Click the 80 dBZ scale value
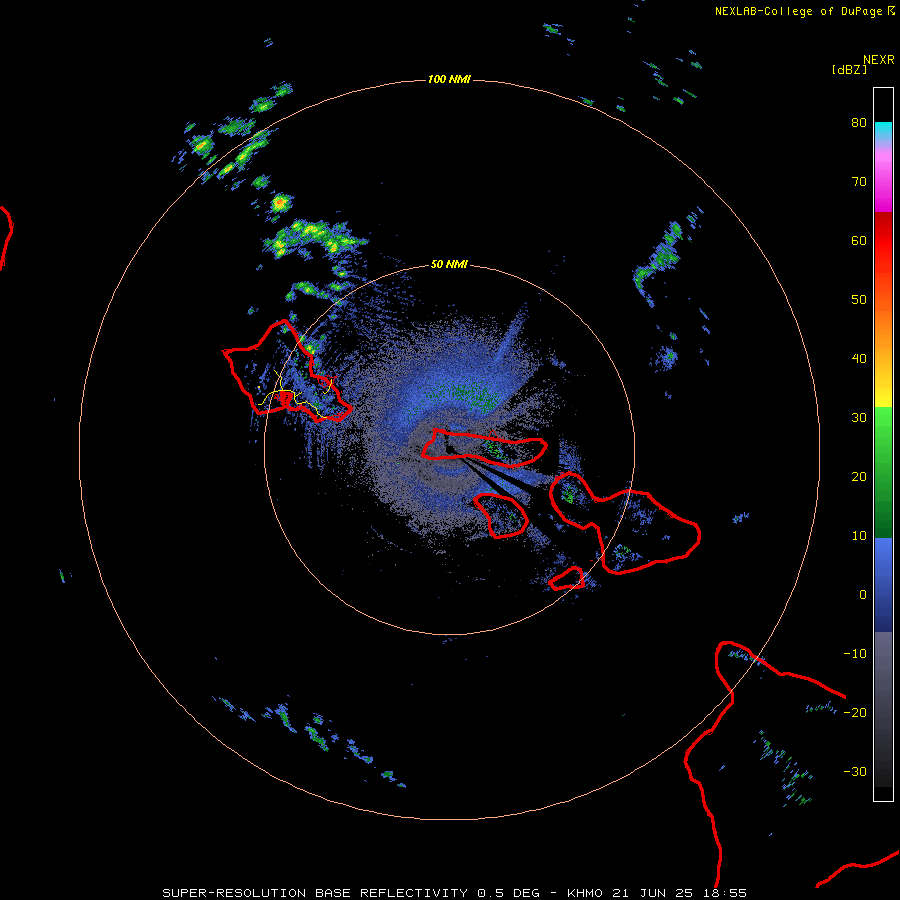Viewport: 900px width, 900px height. [x=859, y=123]
